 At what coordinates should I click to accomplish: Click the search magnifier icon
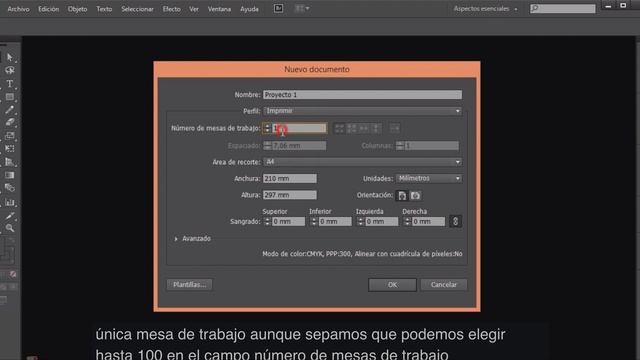(535, 8)
